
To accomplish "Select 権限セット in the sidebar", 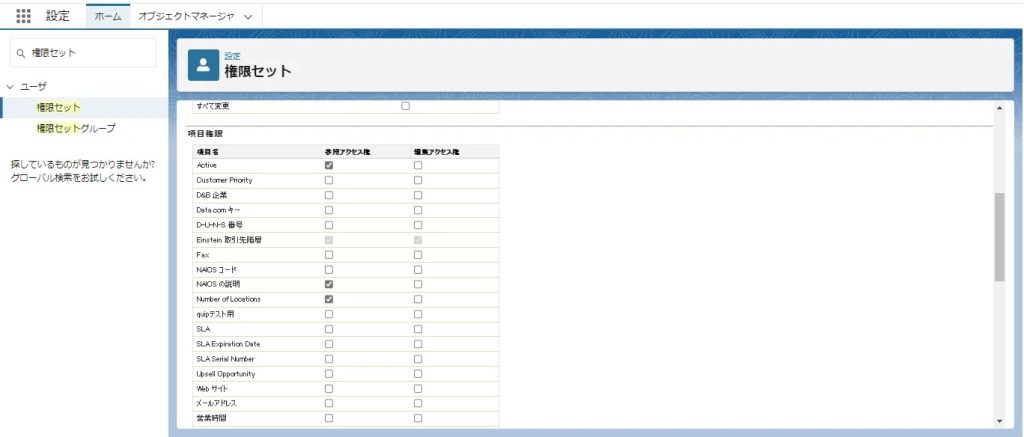I will click(59, 108).
